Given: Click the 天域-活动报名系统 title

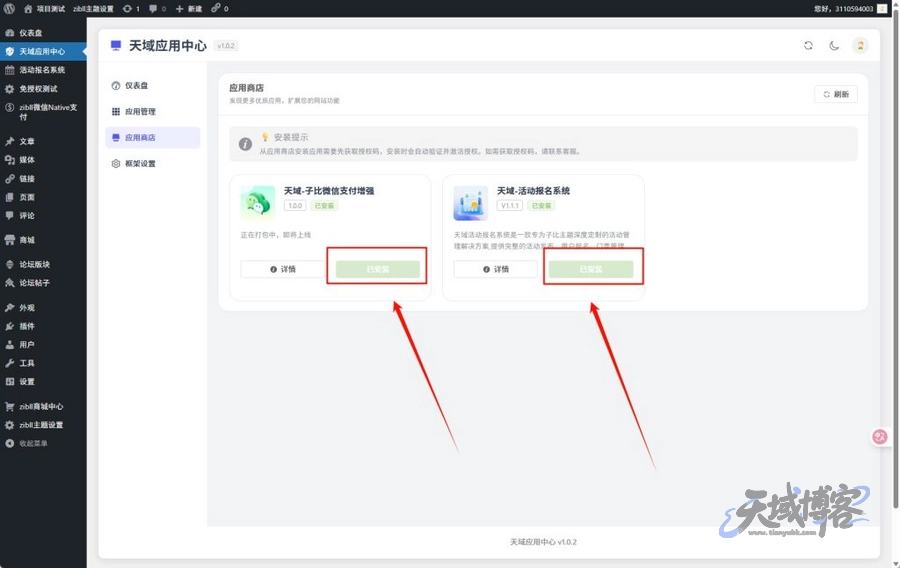Looking at the screenshot, I should point(533,190).
